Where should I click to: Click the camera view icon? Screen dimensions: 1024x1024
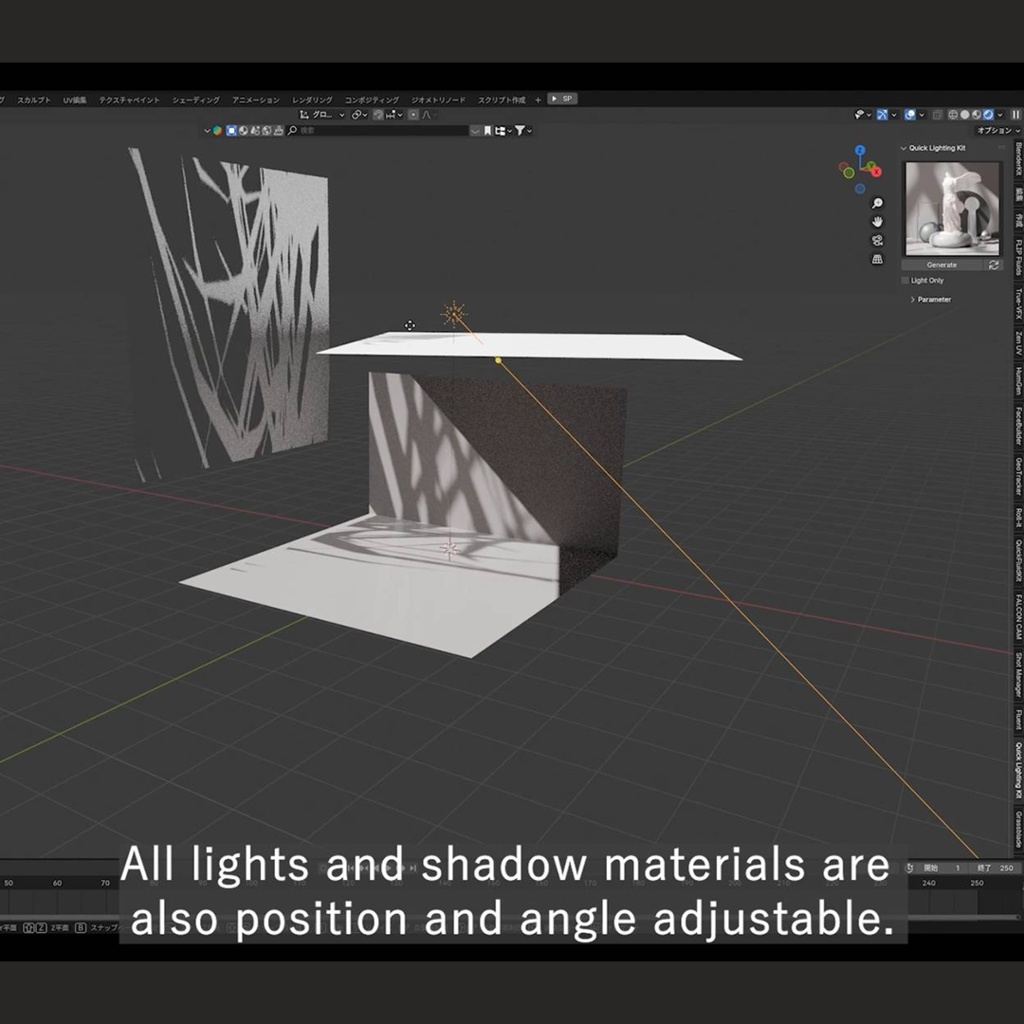877,240
